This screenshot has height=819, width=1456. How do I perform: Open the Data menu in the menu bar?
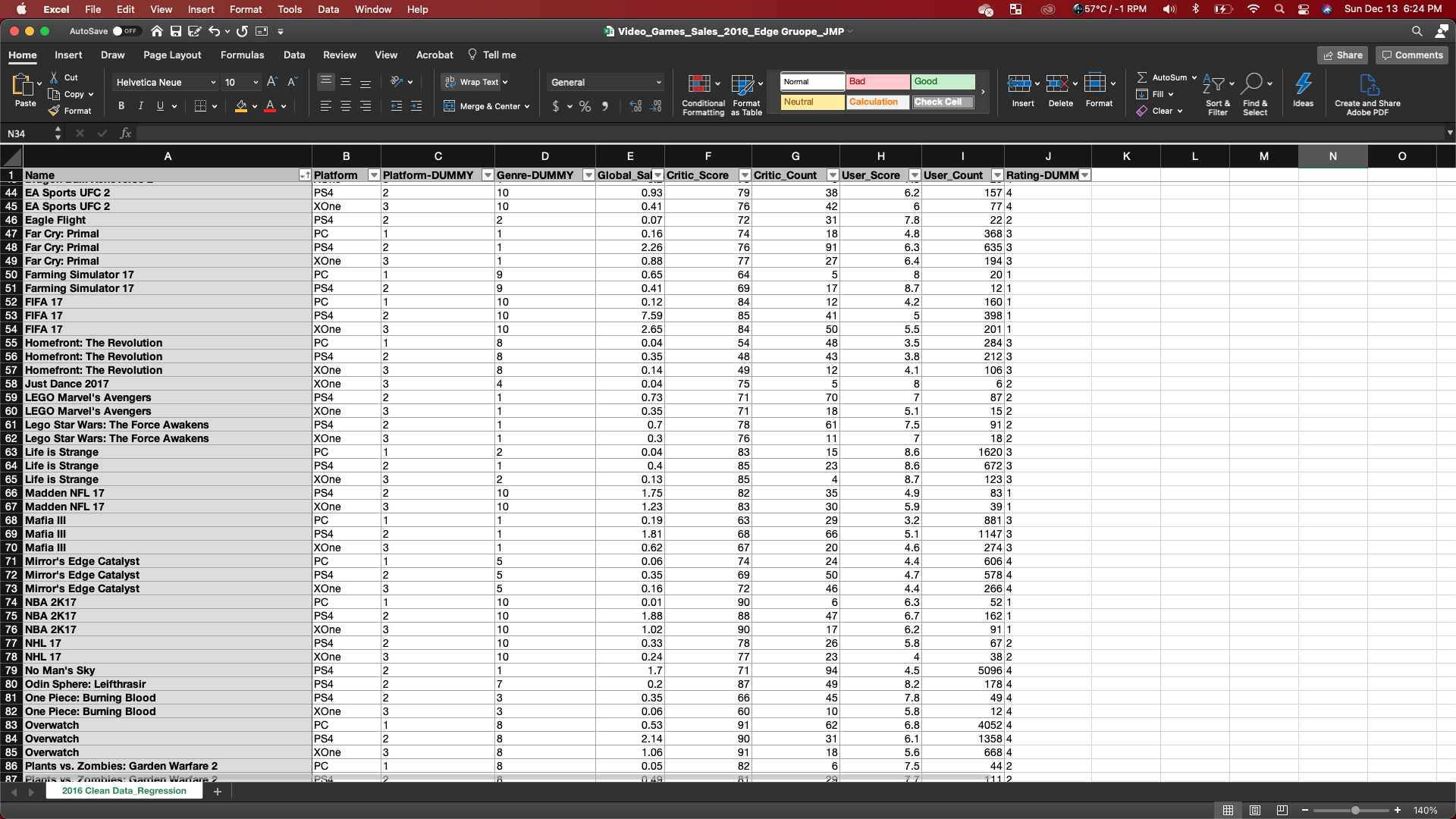click(328, 9)
